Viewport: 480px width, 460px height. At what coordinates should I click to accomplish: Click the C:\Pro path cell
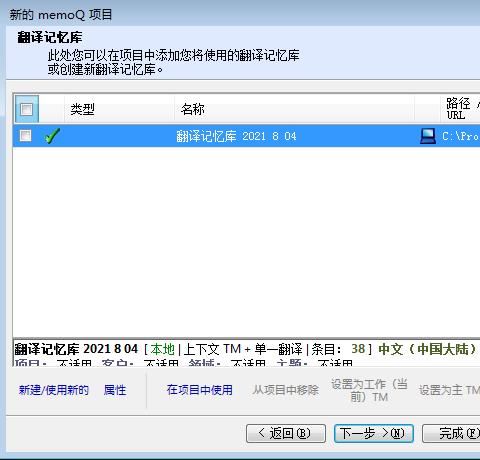[460, 136]
